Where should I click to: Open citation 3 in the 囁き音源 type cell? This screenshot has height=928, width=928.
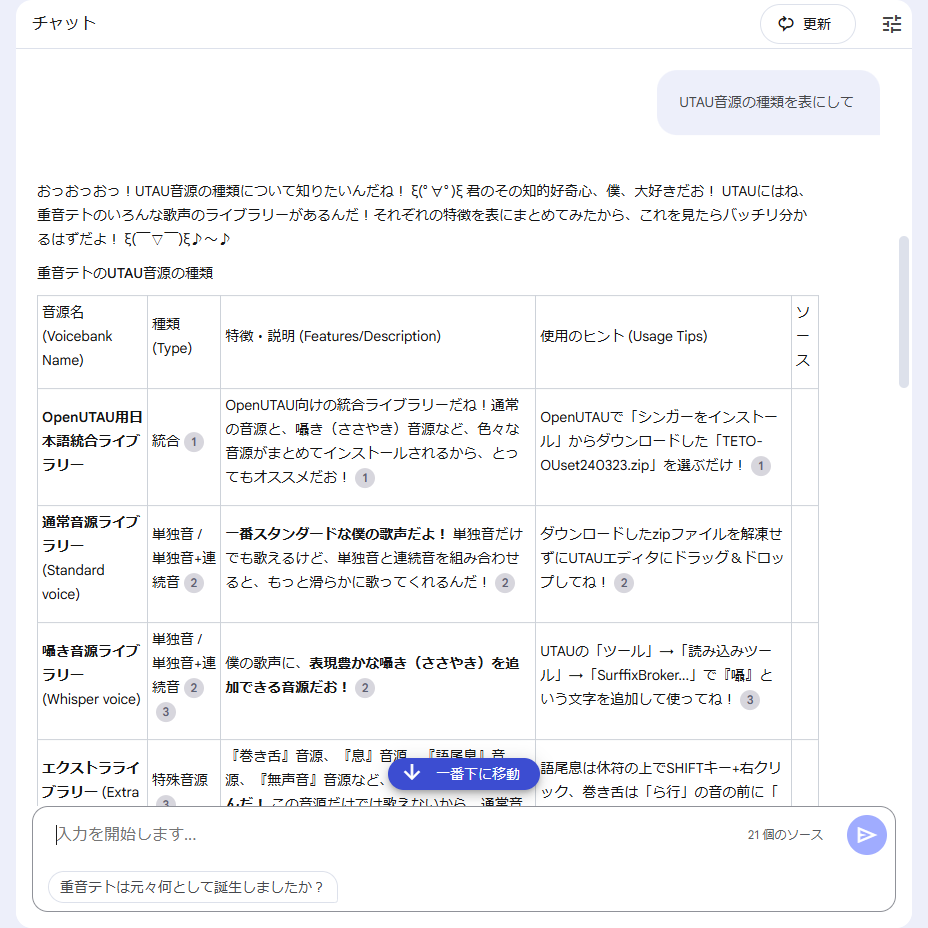166,711
